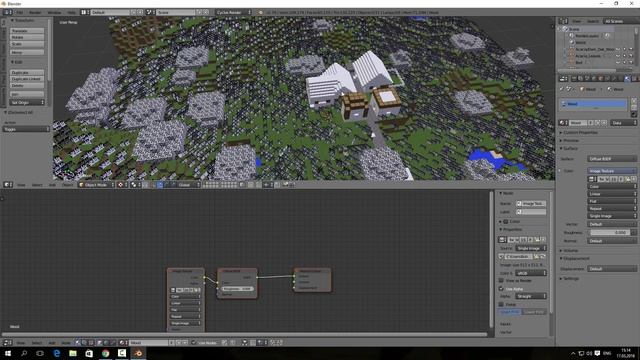Open the Global transform orientation dropdown
The width and height of the screenshot is (640, 360).
(189, 185)
